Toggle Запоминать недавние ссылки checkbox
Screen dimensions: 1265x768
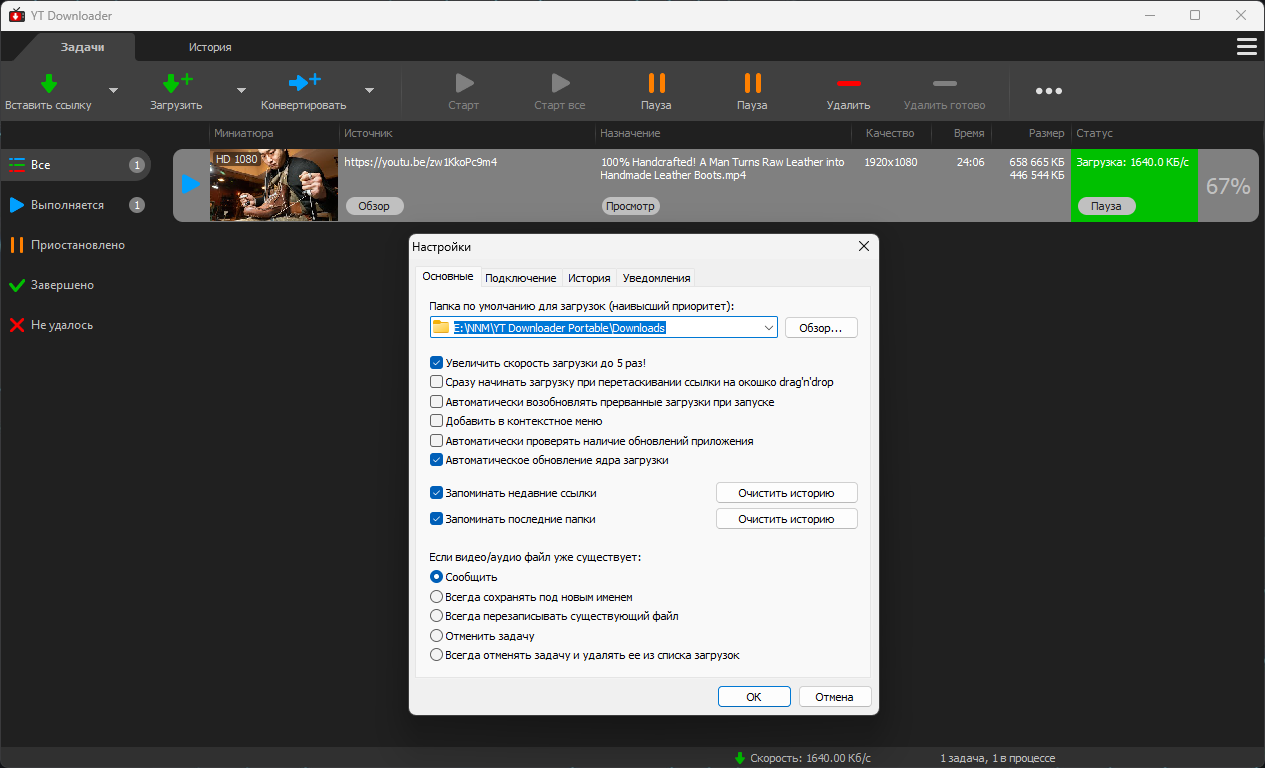(436, 493)
